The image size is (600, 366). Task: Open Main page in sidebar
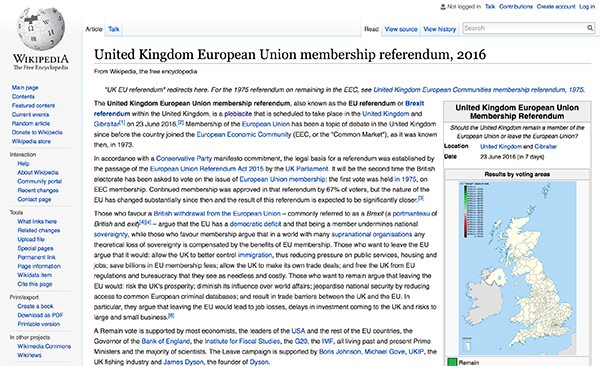click(x=25, y=88)
